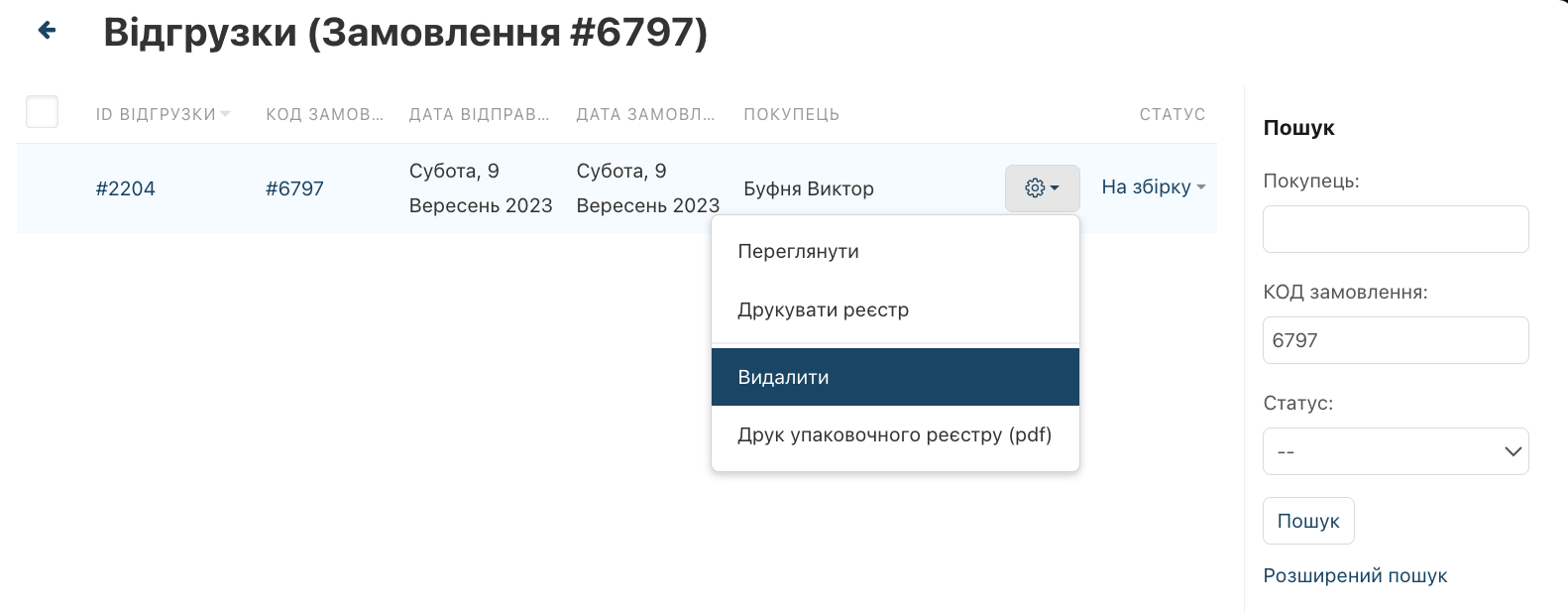Toggle the select-all shipments checkbox

click(x=42, y=112)
